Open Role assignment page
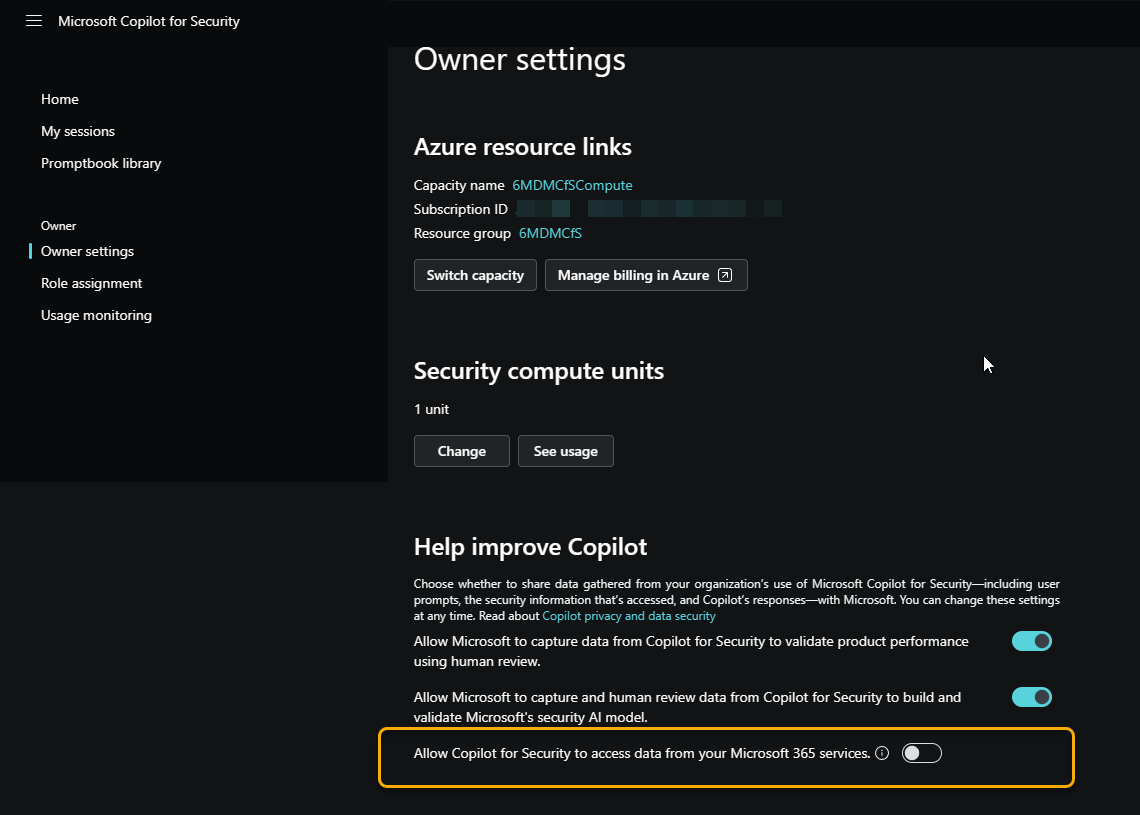The height and width of the screenshot is (815, 1140). (92, 284)
